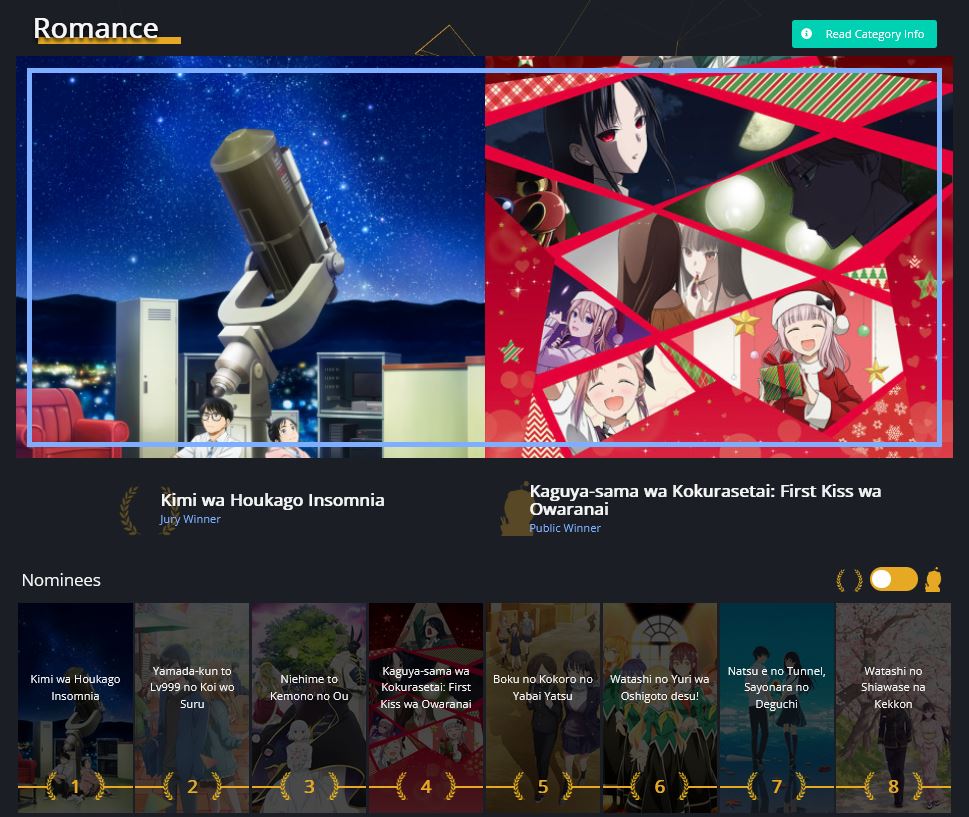Click the Public Winner silhouette icon
Image resolution: width=969 pixels, height=817 pixels.
click(515, 510)
